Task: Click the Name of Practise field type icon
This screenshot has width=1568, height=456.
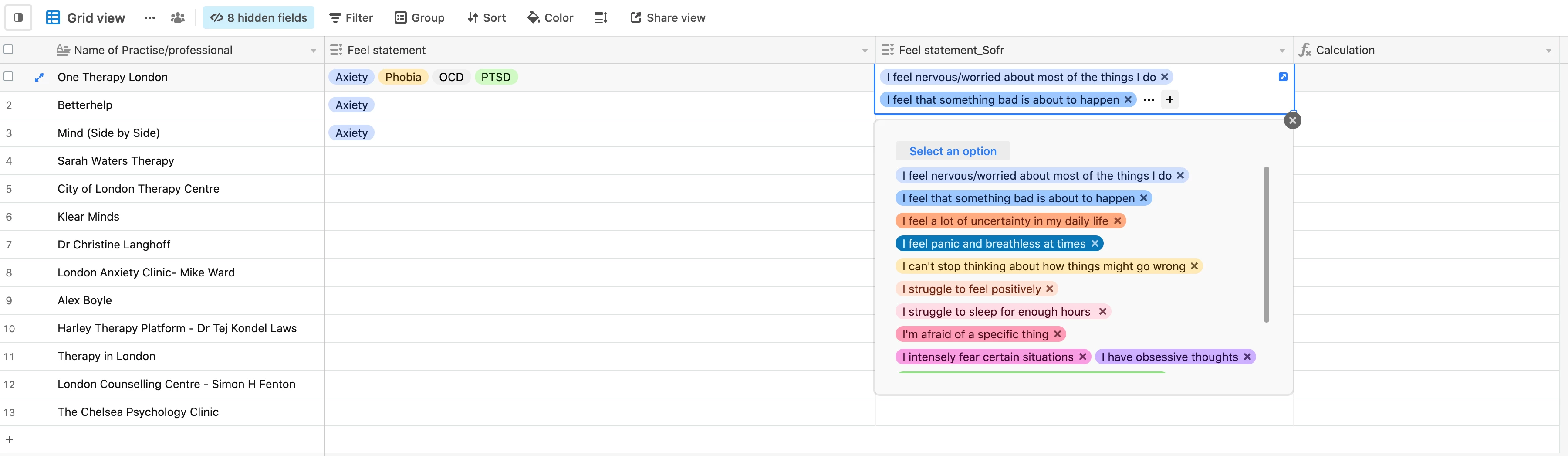Action: [63, 50]
